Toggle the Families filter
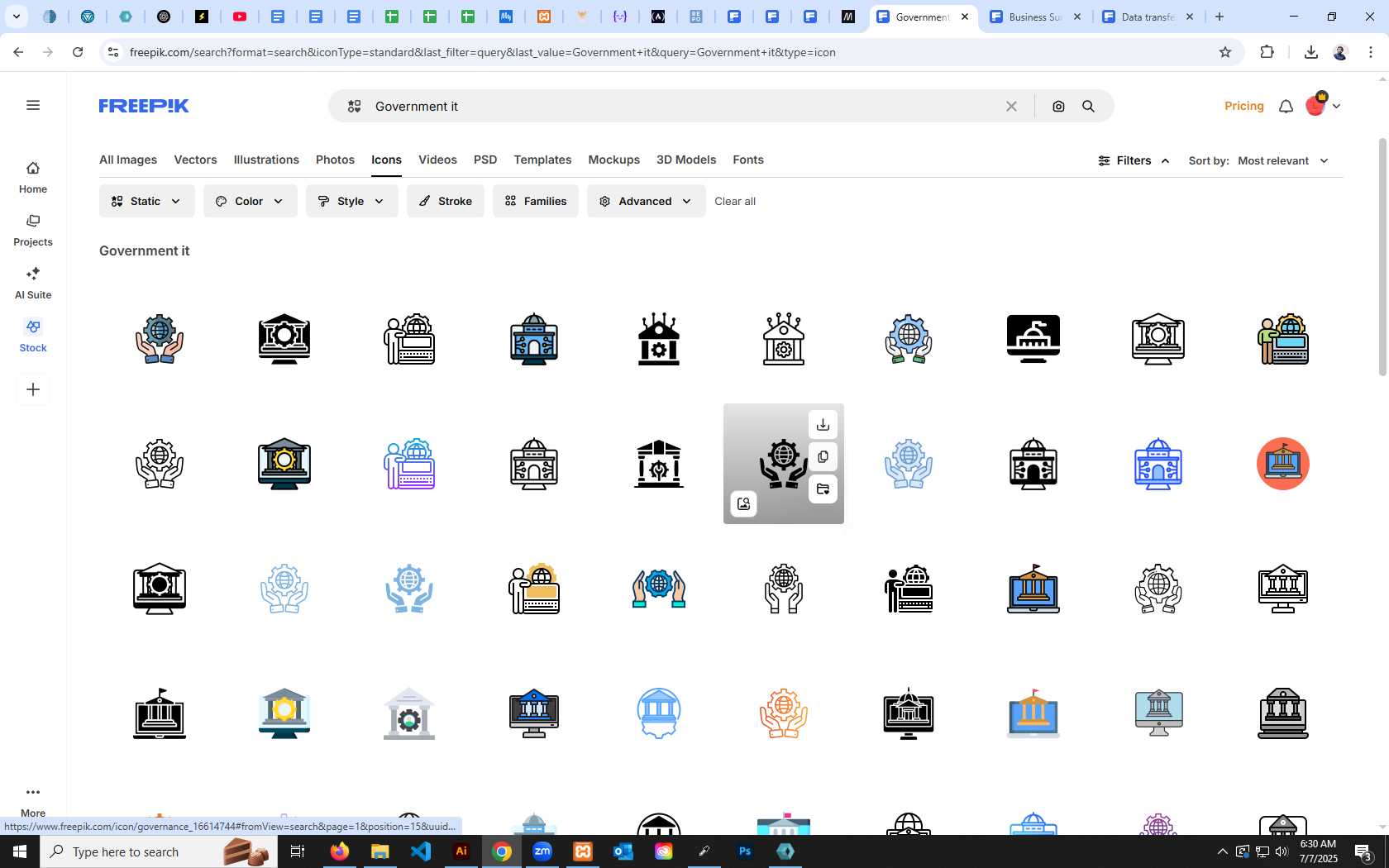 click(536, 201)
